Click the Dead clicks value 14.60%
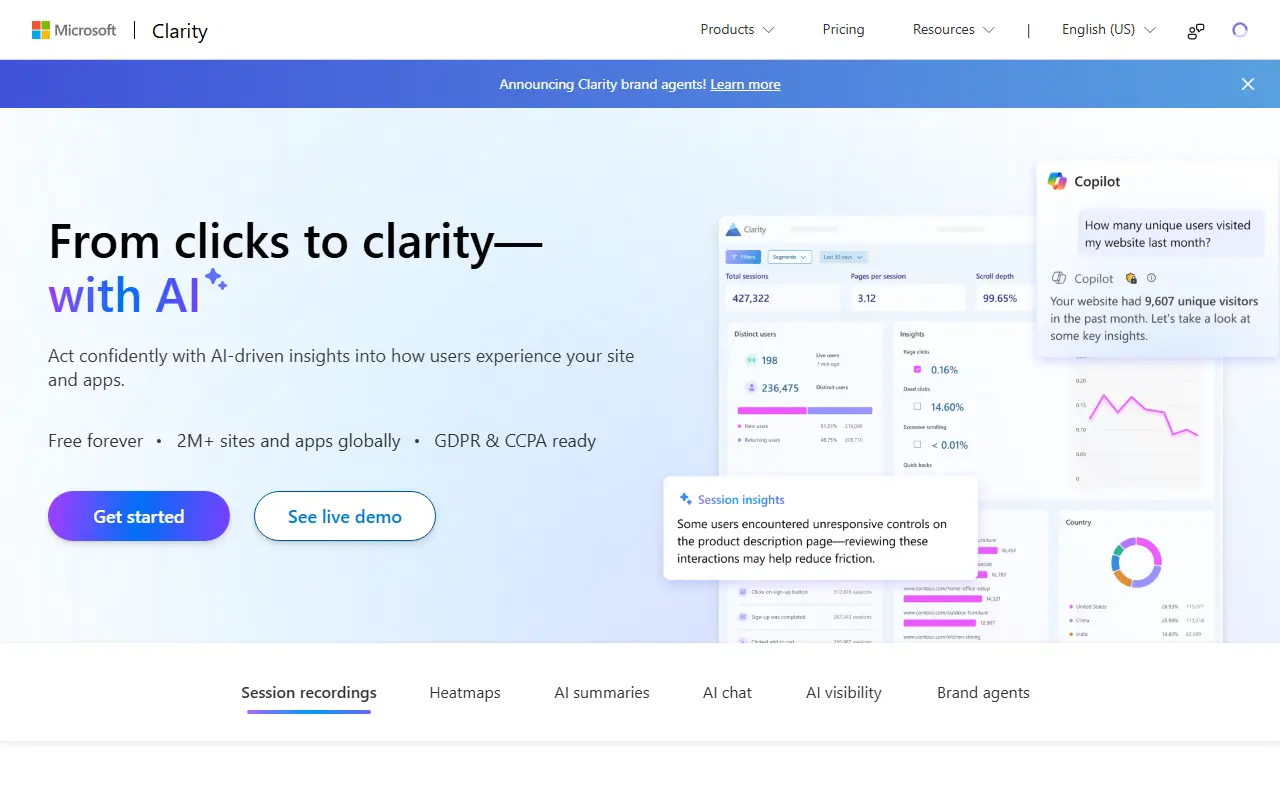Image resolution: width=1280 pixels, height=800 pixels. point(947,407)
